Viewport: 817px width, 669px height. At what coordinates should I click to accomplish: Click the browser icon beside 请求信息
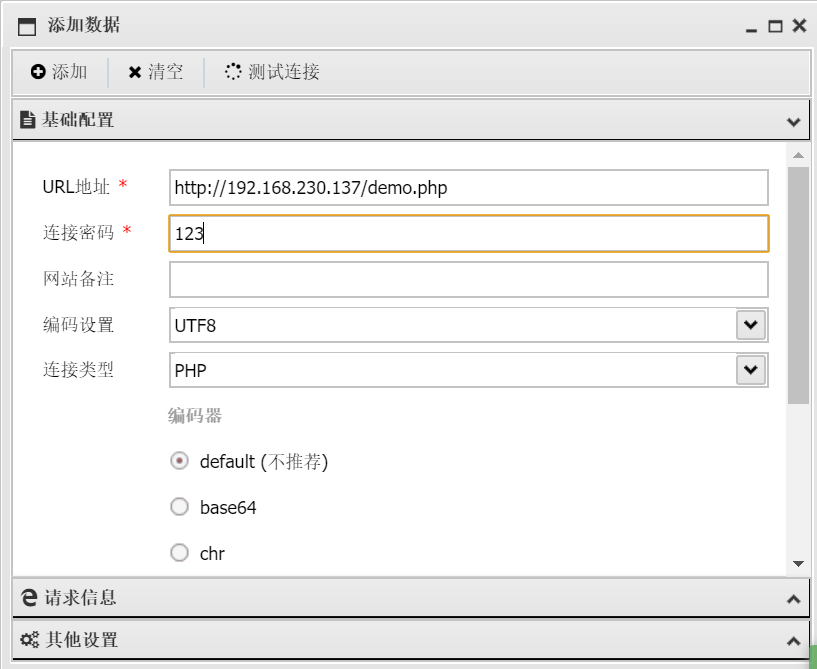(29, 598)
